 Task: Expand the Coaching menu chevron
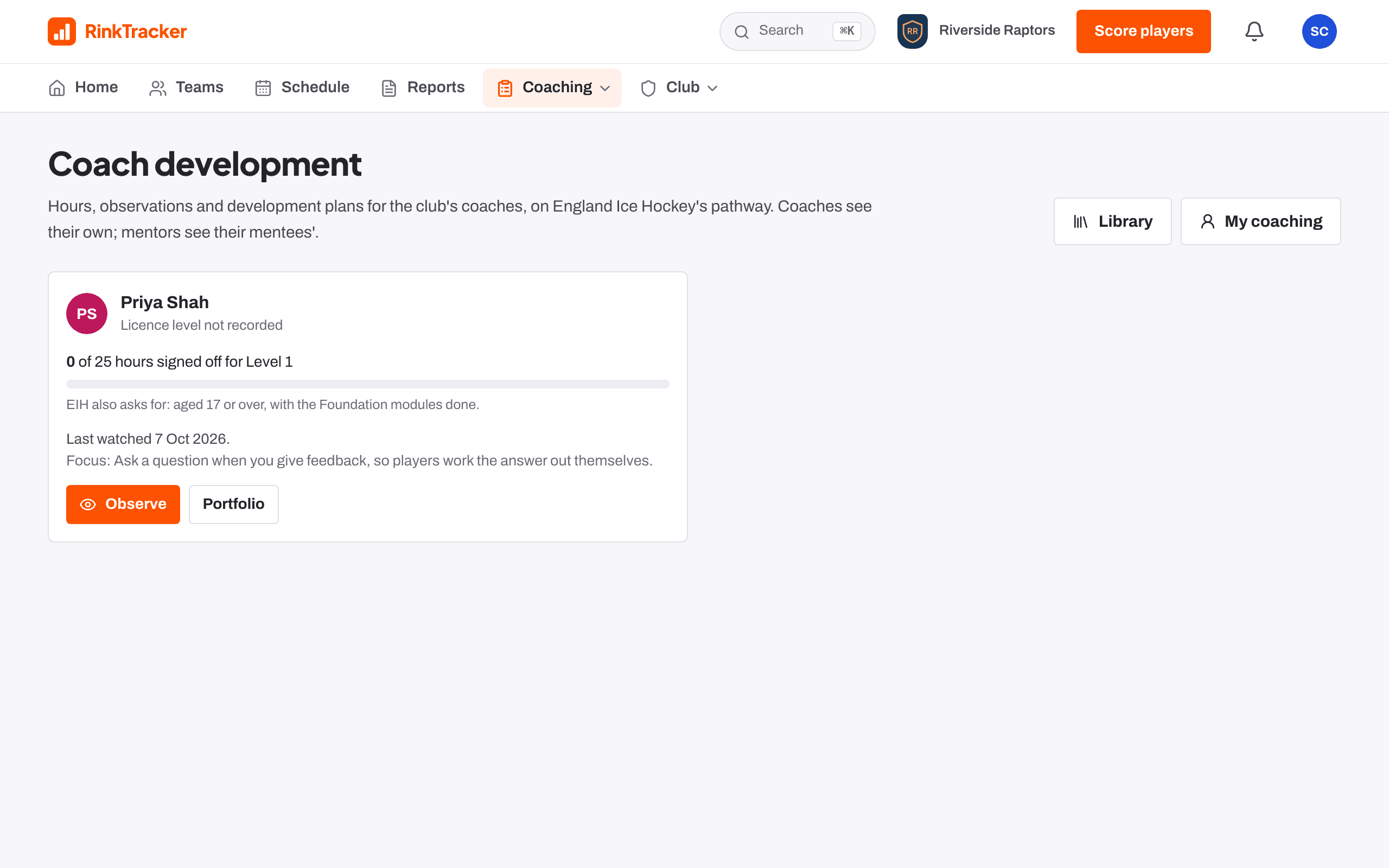[x=605, y=88]
